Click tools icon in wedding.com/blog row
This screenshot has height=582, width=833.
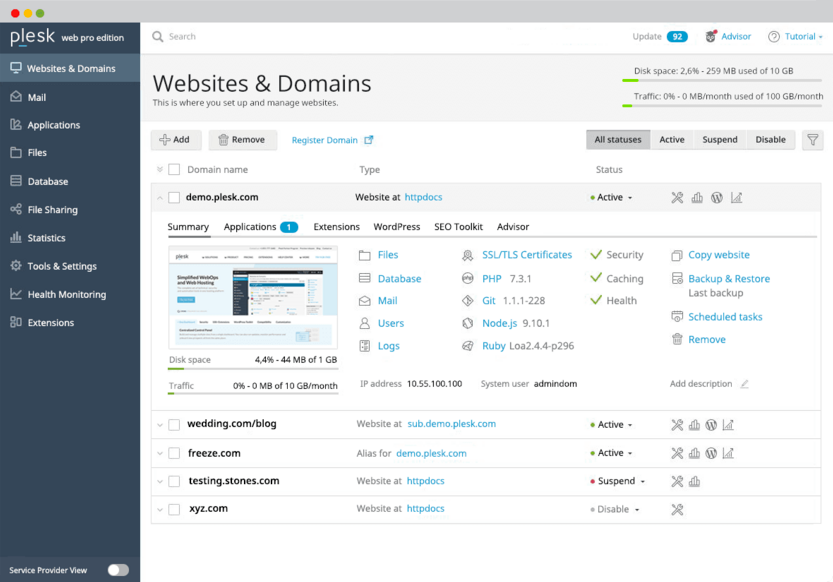tap(677, 425)
